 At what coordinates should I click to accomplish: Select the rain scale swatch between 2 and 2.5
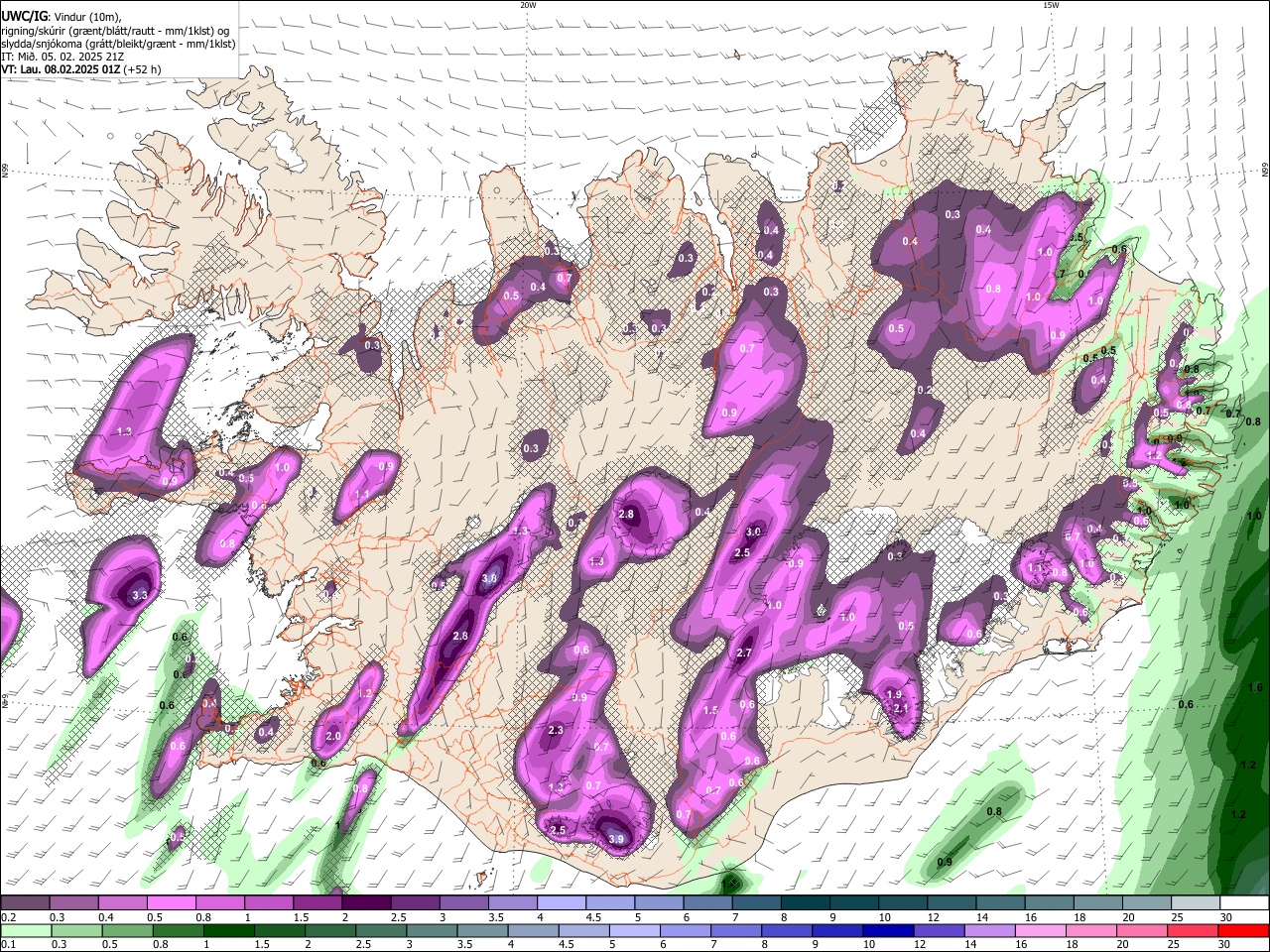329,931
